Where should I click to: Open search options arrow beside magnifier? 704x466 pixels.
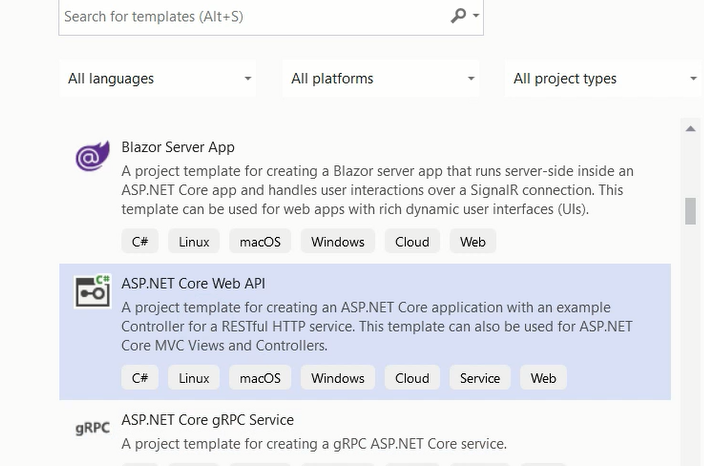point(476,16)
